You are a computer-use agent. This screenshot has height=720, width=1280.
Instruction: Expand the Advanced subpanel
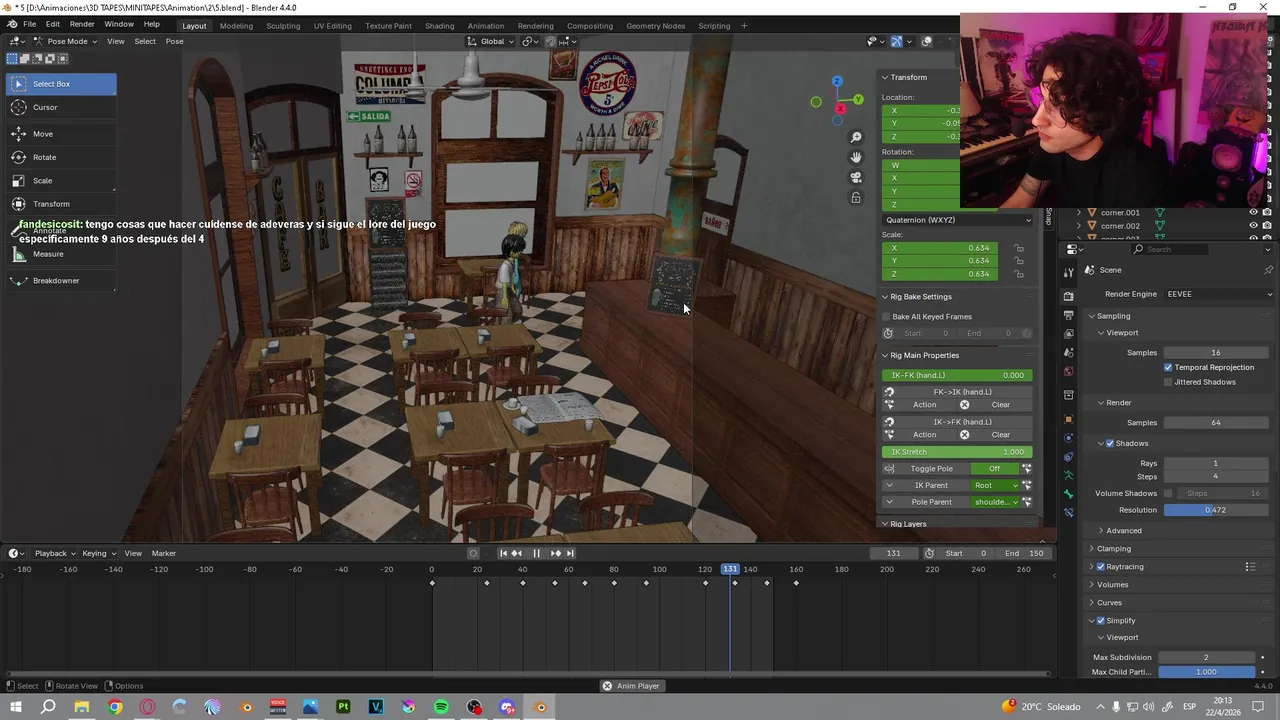click(x=1123, y=531)
